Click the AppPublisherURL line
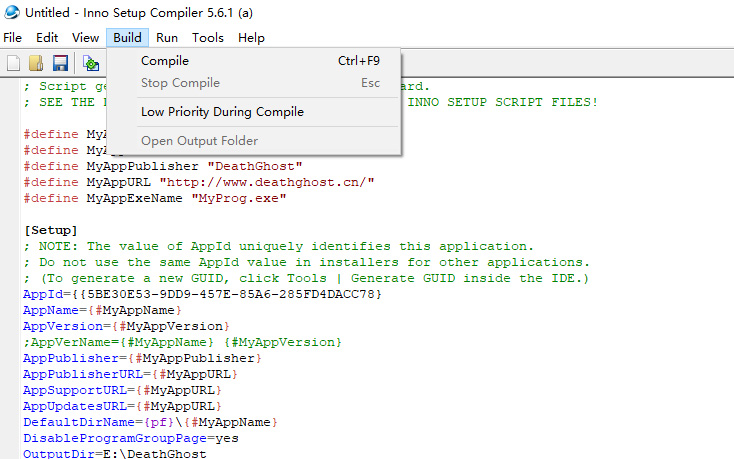The width and height of the screenshot is (734, 459). (130, 374)
